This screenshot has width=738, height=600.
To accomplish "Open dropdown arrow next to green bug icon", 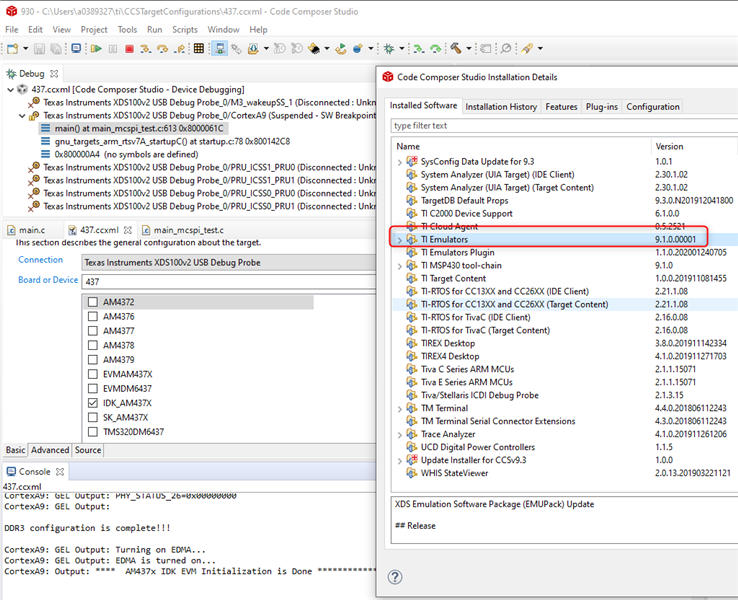I will (401, 48).
